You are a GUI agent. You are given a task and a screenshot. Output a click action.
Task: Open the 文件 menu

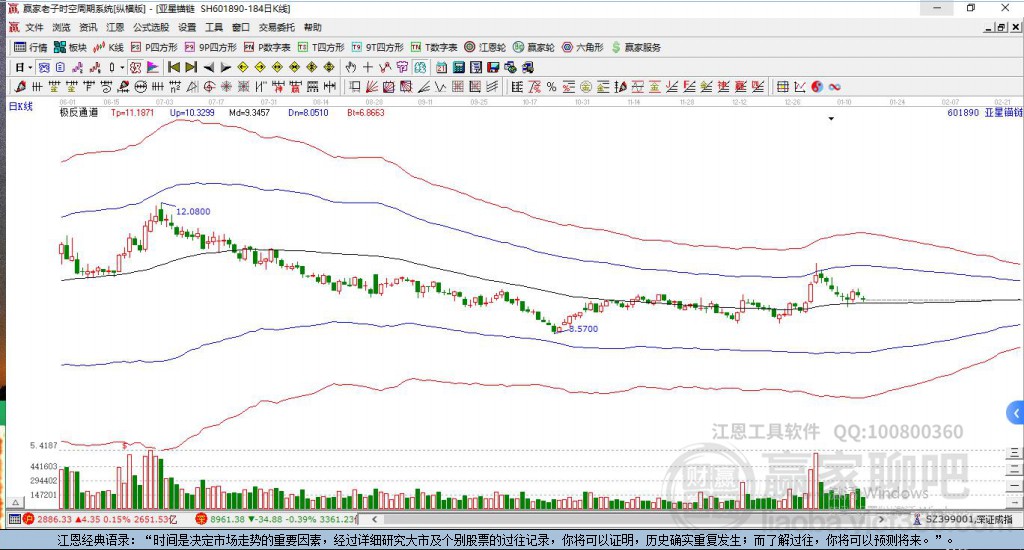click(34, 27)
